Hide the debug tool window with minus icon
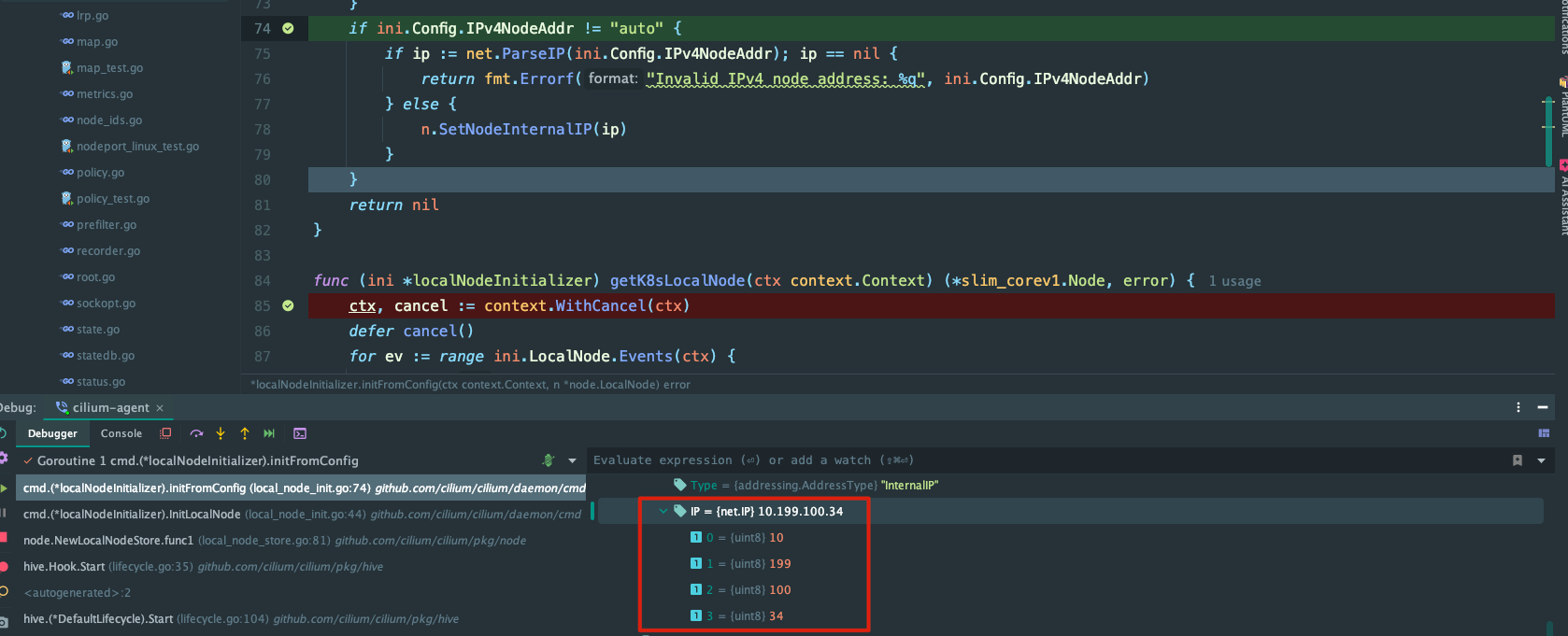 pyautogui.click(x=1543, y=407)
